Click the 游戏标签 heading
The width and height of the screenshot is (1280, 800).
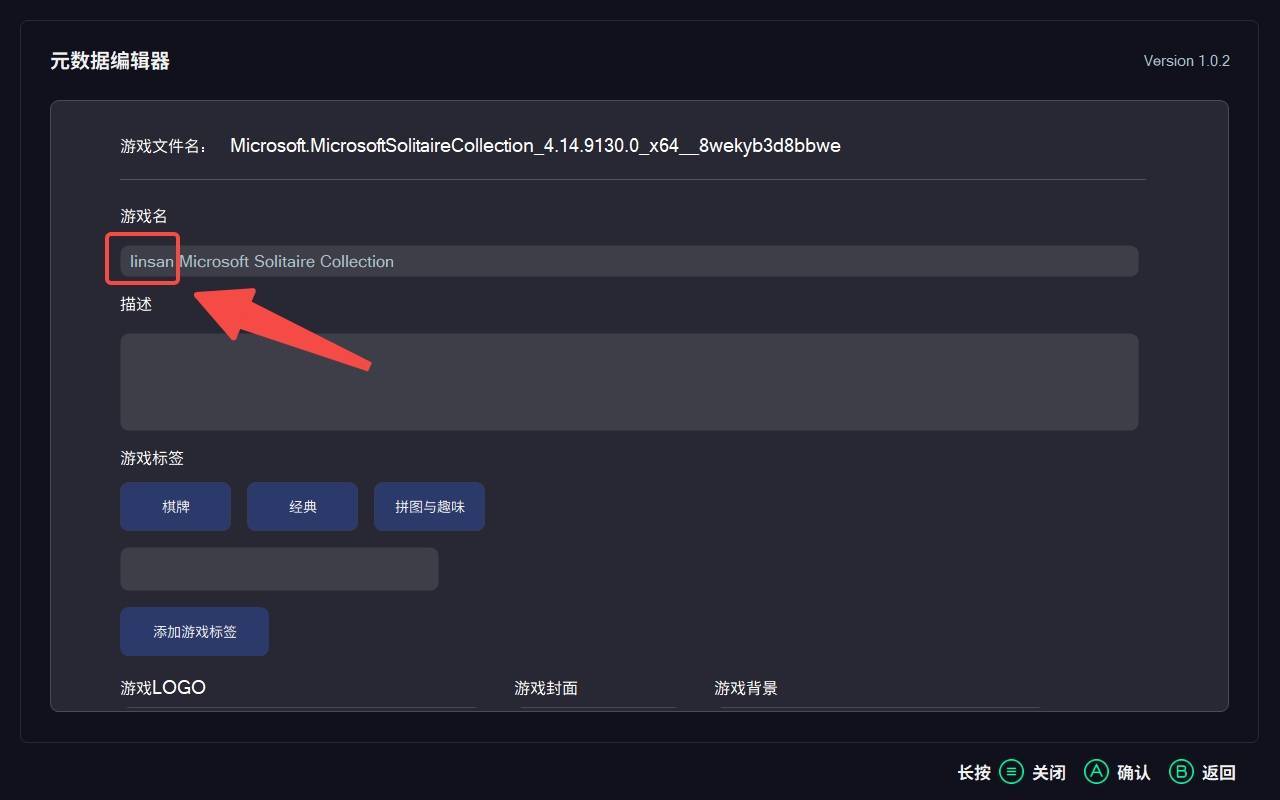pyautogui.click(x=152, y=458)
